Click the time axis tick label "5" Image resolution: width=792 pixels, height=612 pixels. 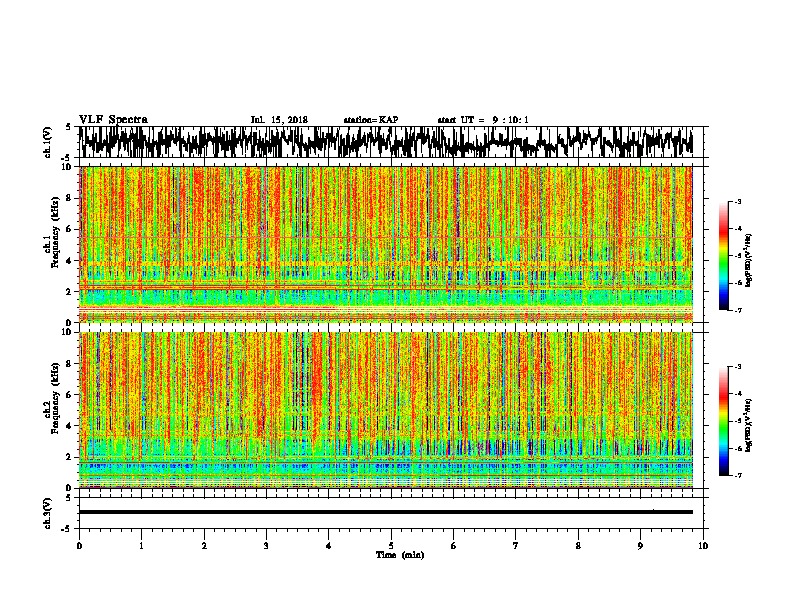pyautogui.click(x=391, y=546)
